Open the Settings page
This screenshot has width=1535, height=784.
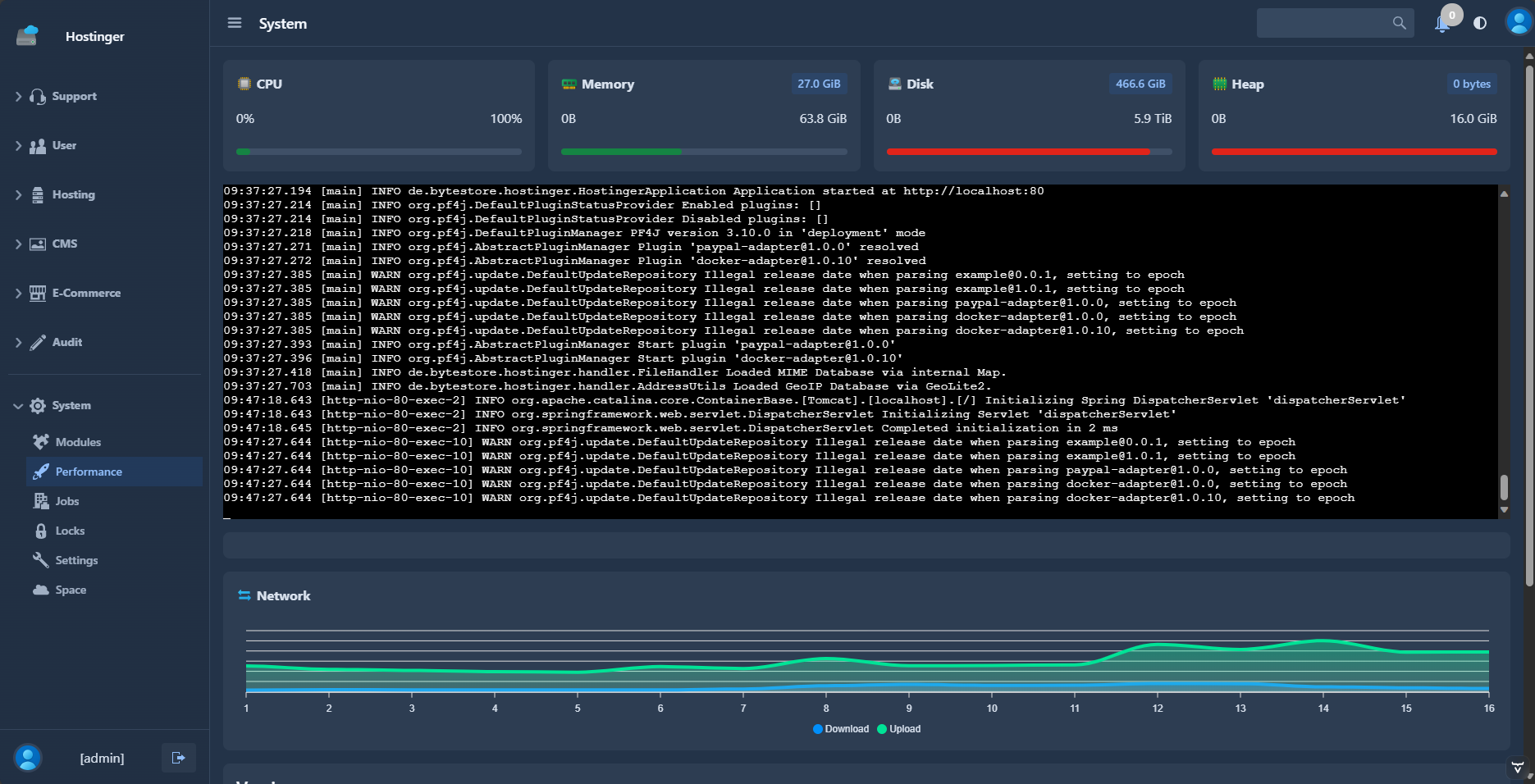coord(114,560)
